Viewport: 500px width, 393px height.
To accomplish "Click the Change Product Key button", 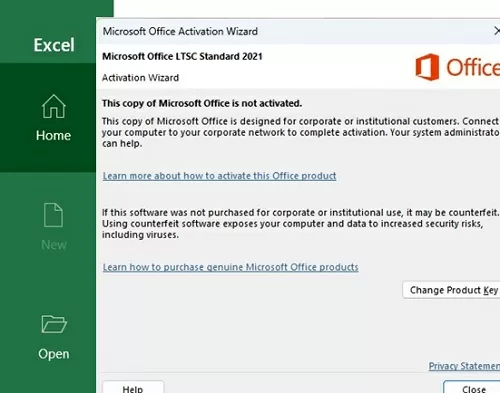I will point(451,290).
